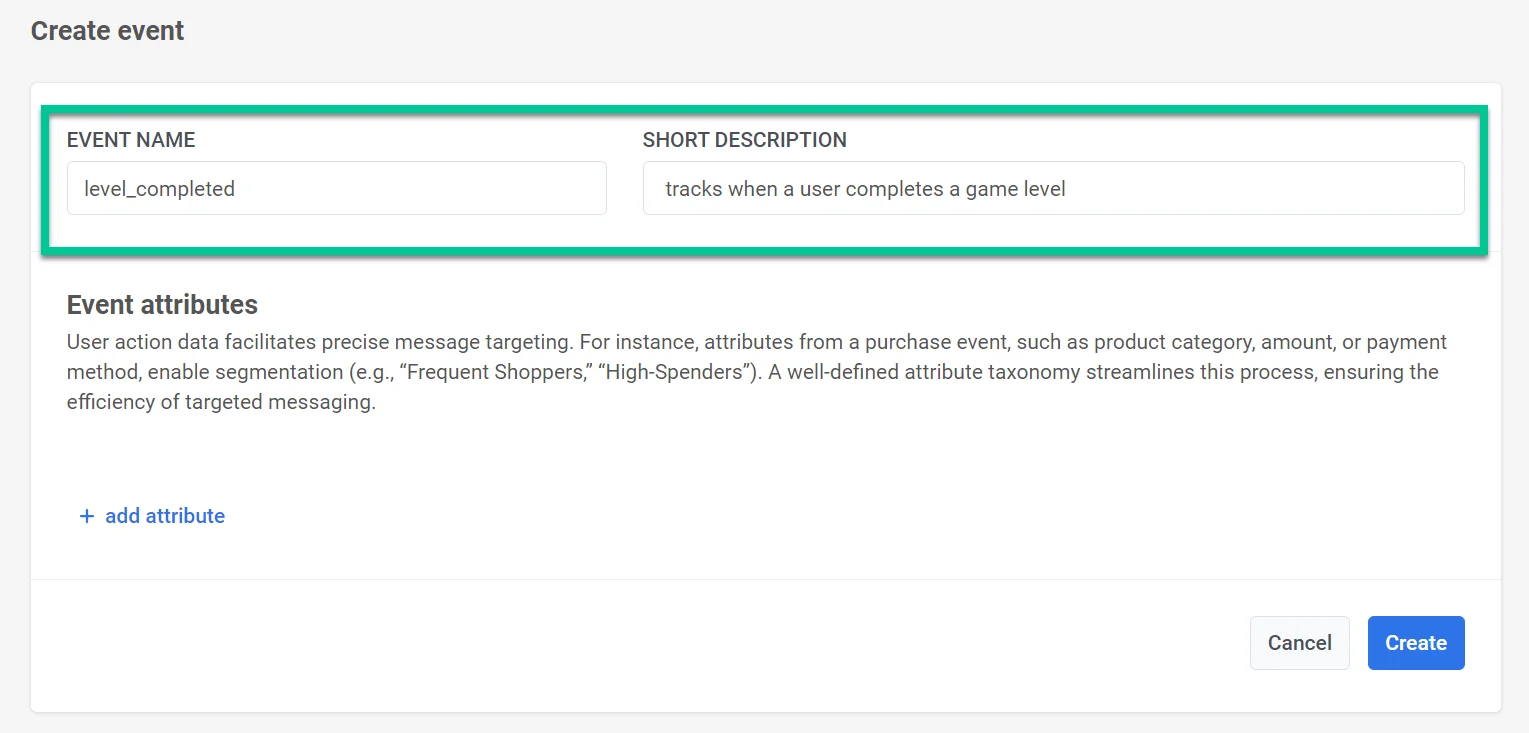Focus the Event Name input field

tap(336, 188)
